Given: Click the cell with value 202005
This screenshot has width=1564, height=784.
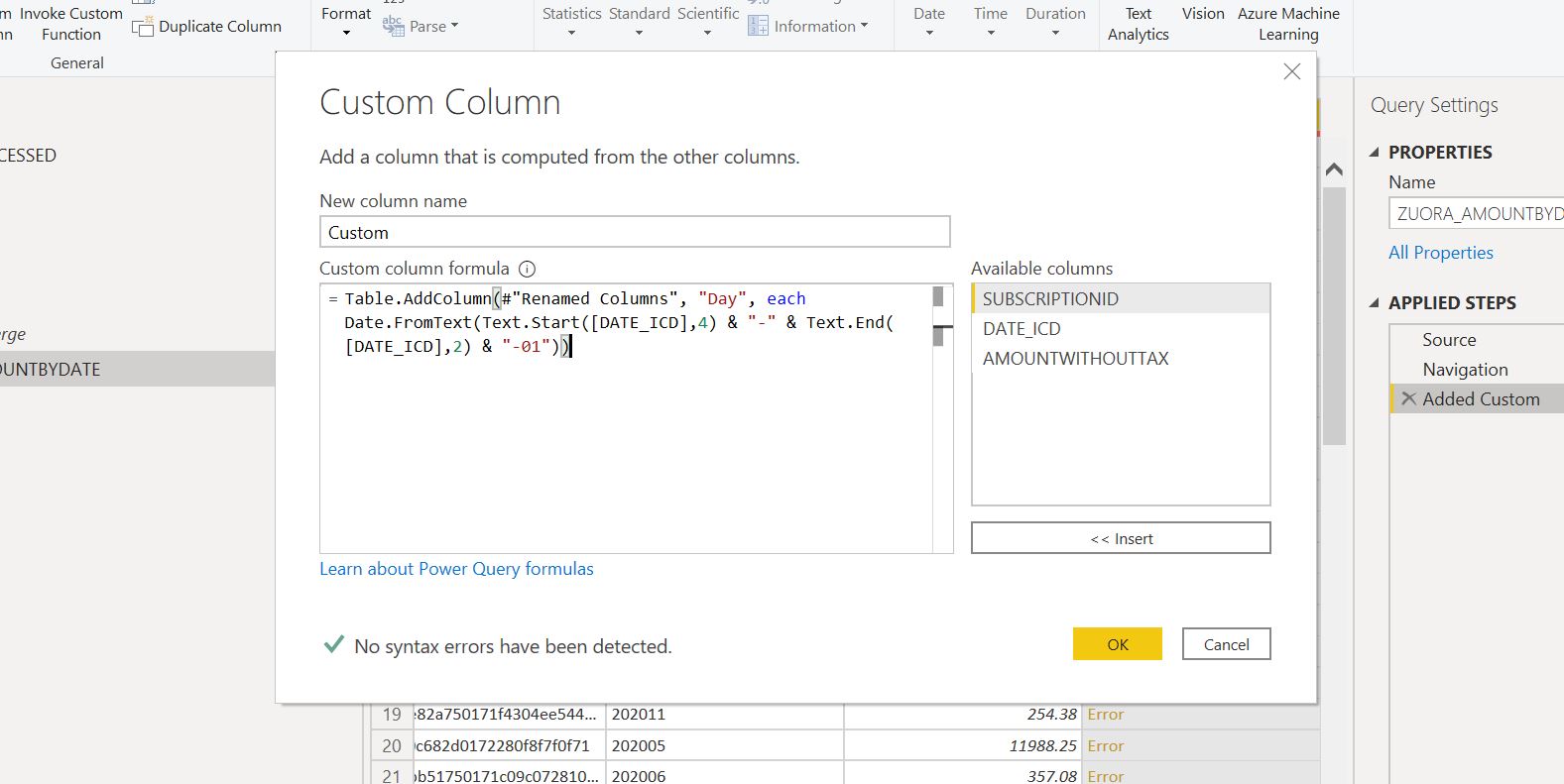Looking at the screenshot, I should pyautogui.click(x=725, y=745).
